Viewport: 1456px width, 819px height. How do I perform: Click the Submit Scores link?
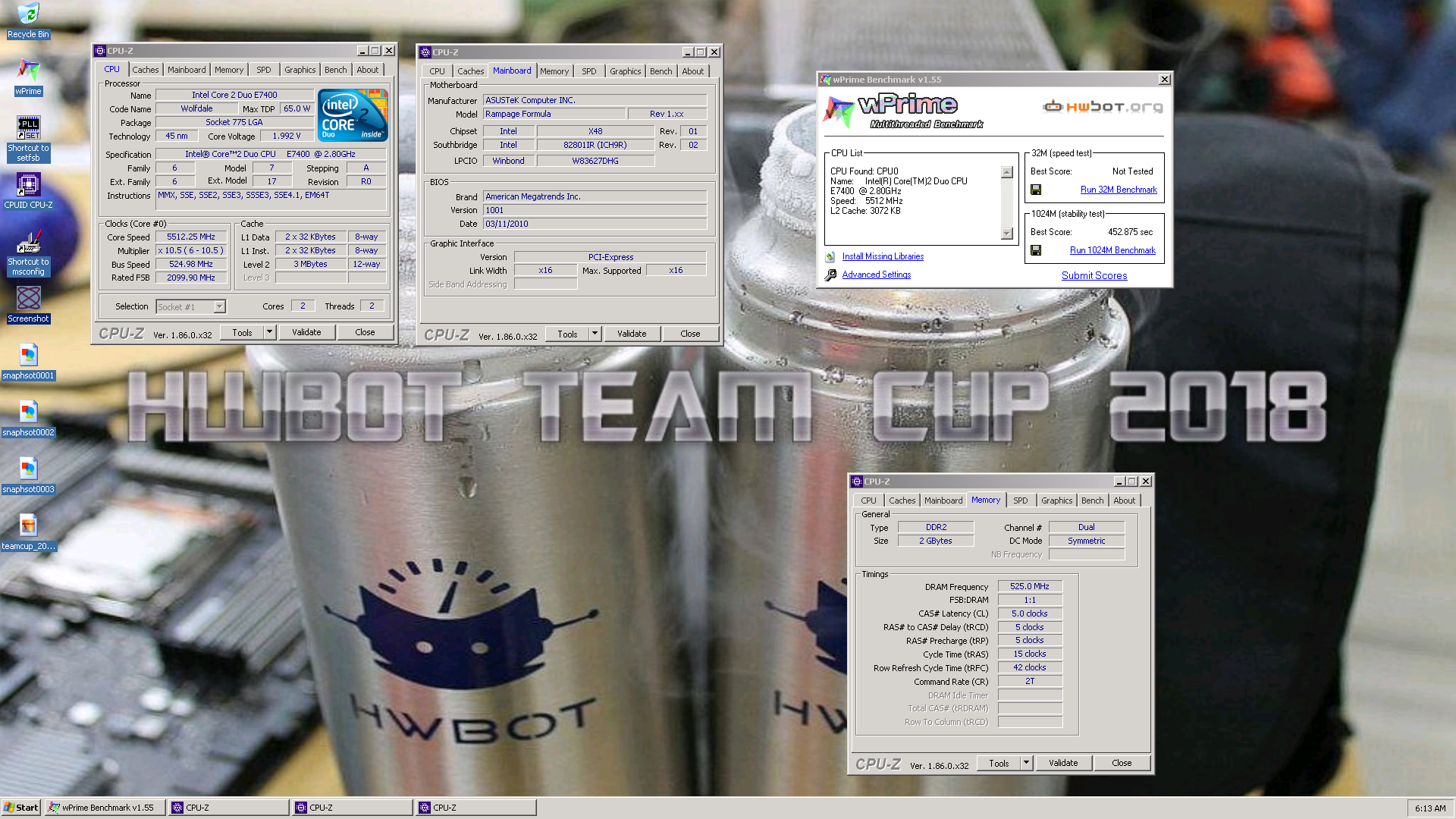point(1094,275)
